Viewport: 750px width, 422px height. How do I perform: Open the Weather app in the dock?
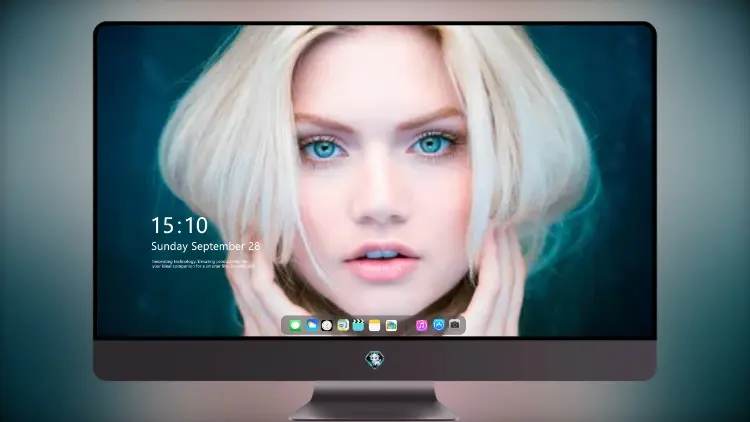(x=312, y=325)
